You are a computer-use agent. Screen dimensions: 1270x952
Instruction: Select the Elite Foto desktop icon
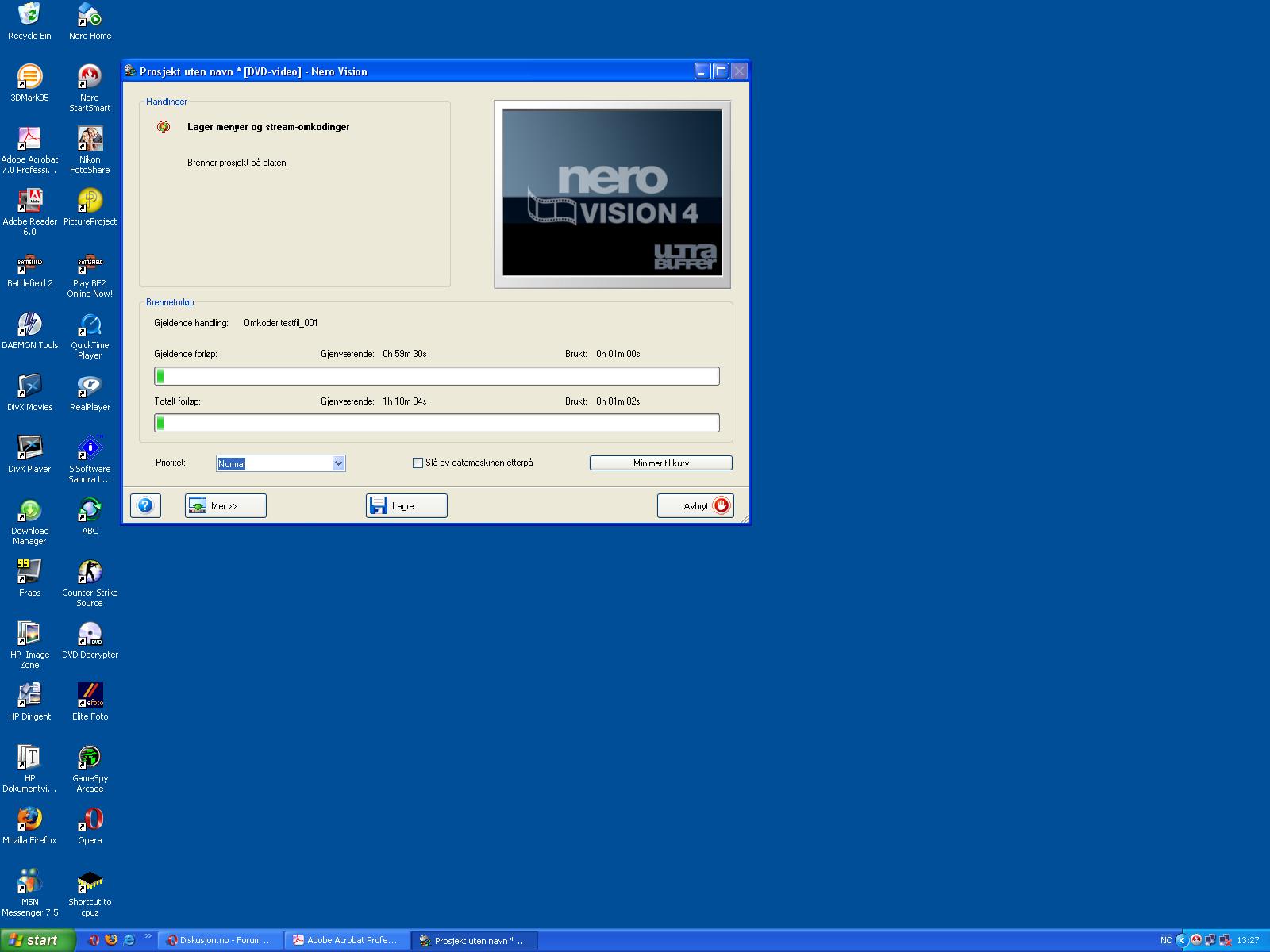[x=90, y=703]
